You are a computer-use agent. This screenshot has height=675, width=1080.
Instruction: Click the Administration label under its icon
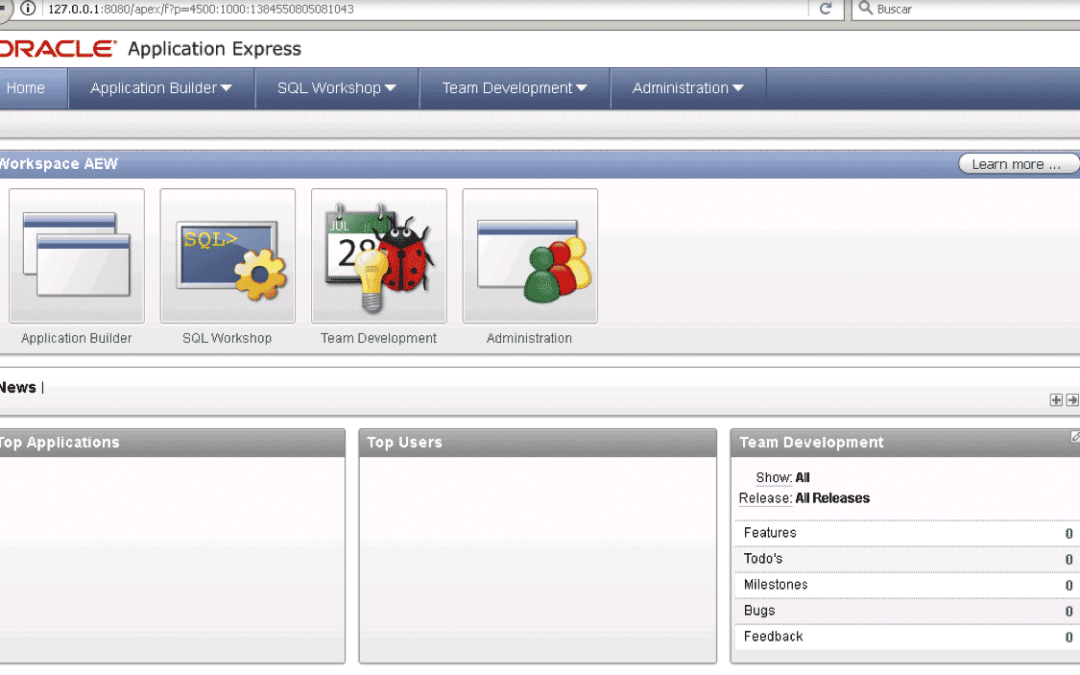click(x=529, y=338)
